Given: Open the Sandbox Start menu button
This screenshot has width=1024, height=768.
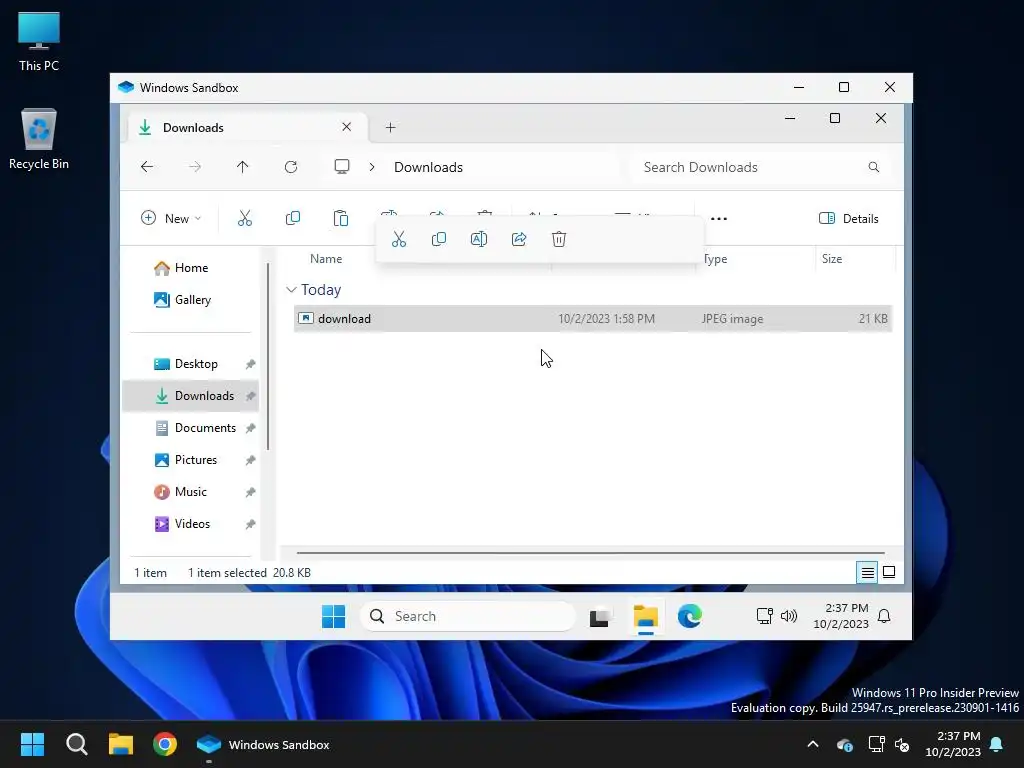Looking at the screenshot, I should 334,616.
